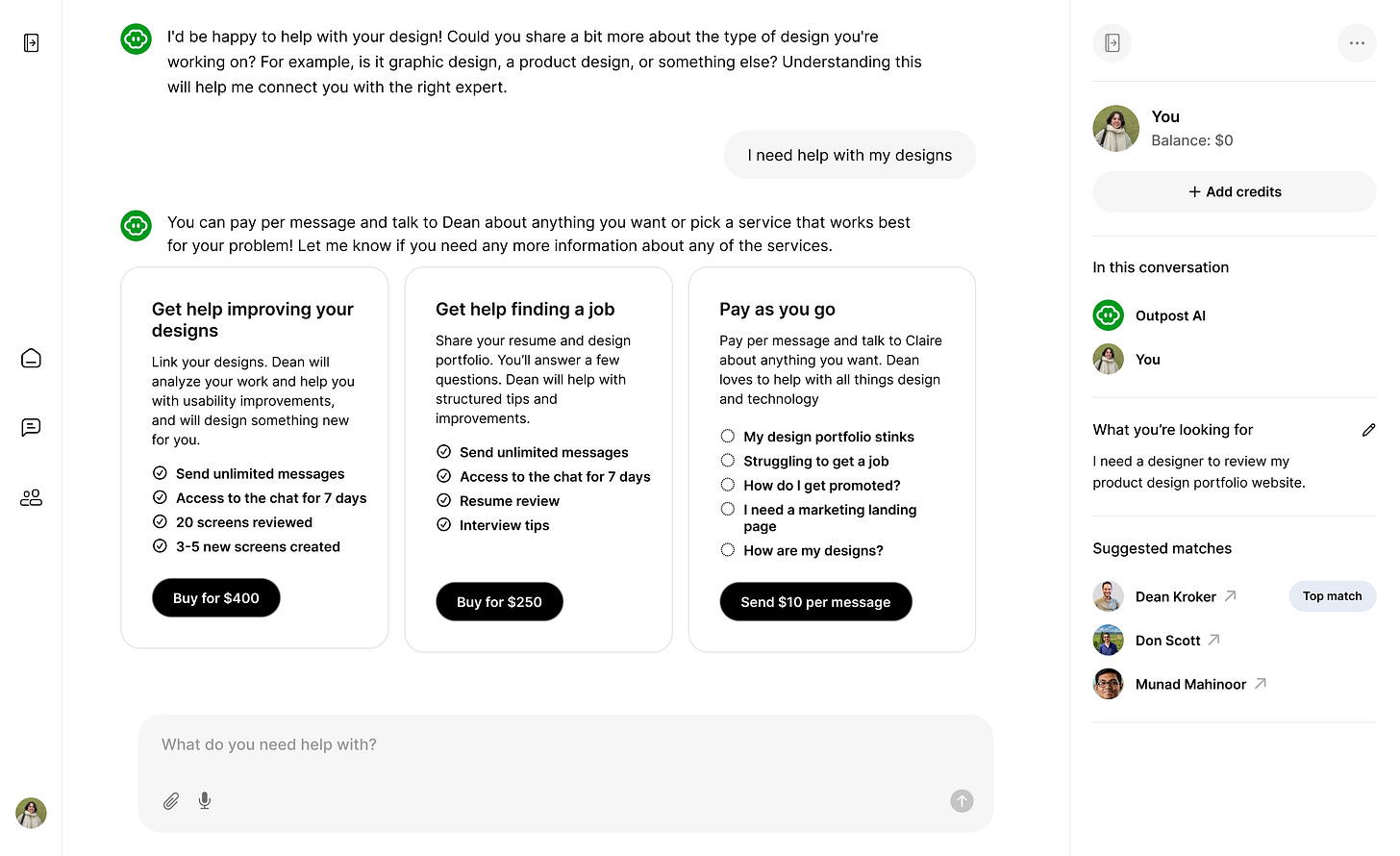
Task: Click the Add credits button
Action: pyautogui.click(x=1235, y=191)
